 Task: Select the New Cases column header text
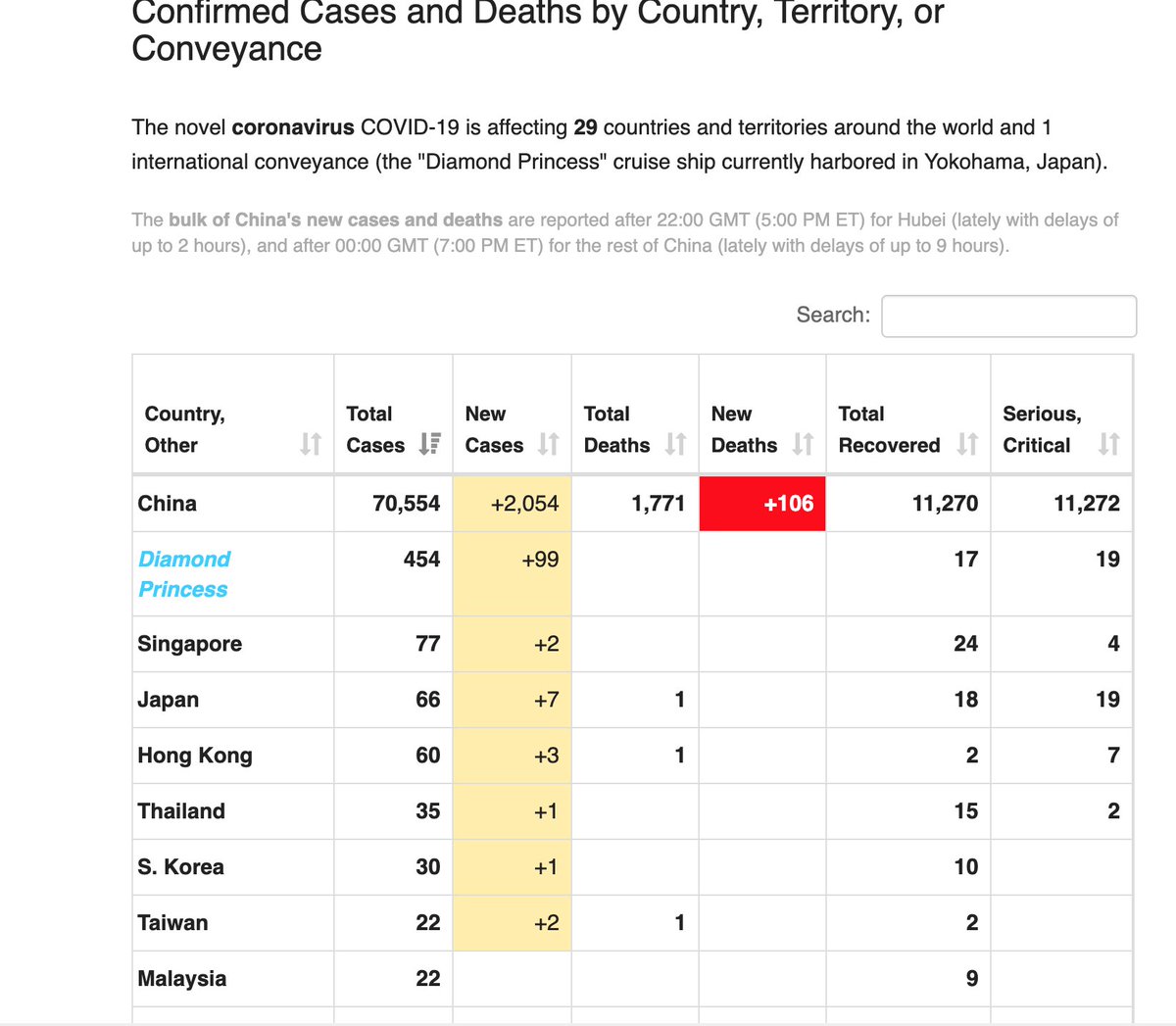[494, 429]
